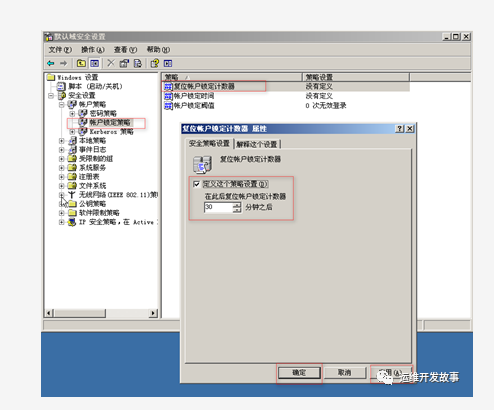This screenshot has width=494, height=410.
Task: Select the 帐户锁定时间 policy row icon
Action: 168,96
